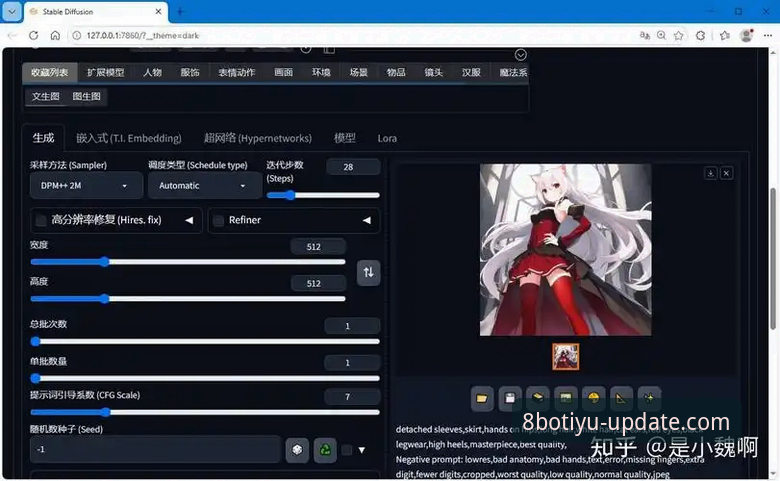Expand the Refiner section arrow
Viewport: 780px width, 481px height.
[367, 220]
